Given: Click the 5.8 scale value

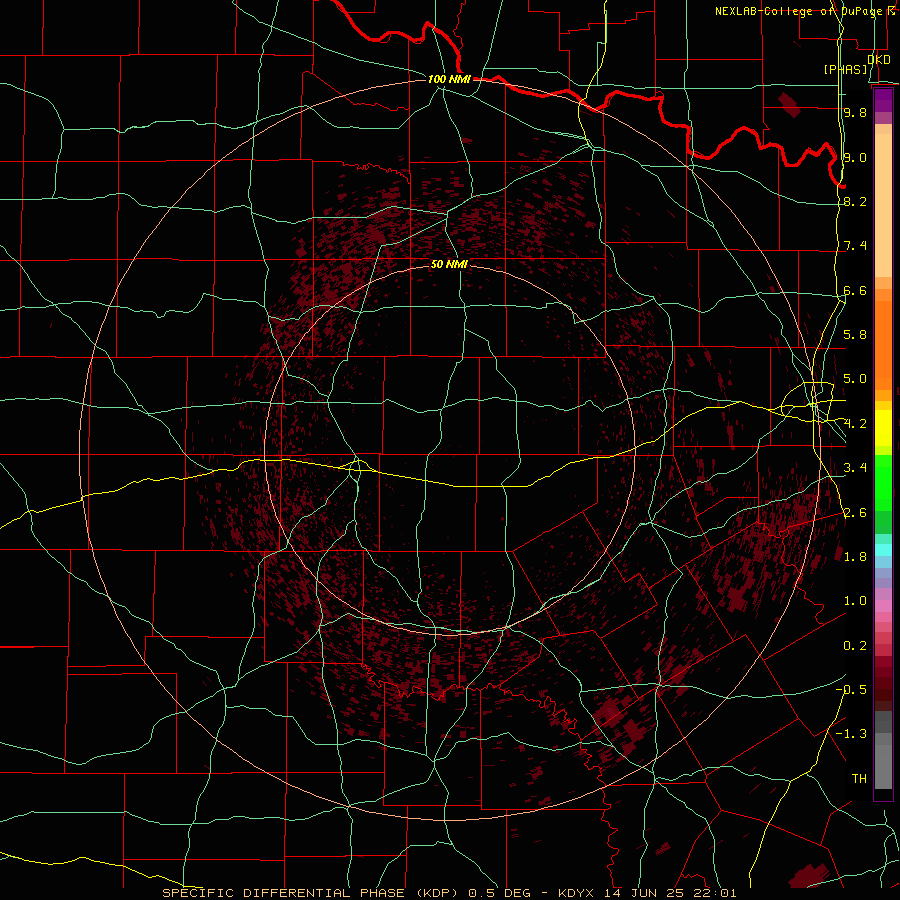Looking at the screenshot, I should (x=855, y=335).
